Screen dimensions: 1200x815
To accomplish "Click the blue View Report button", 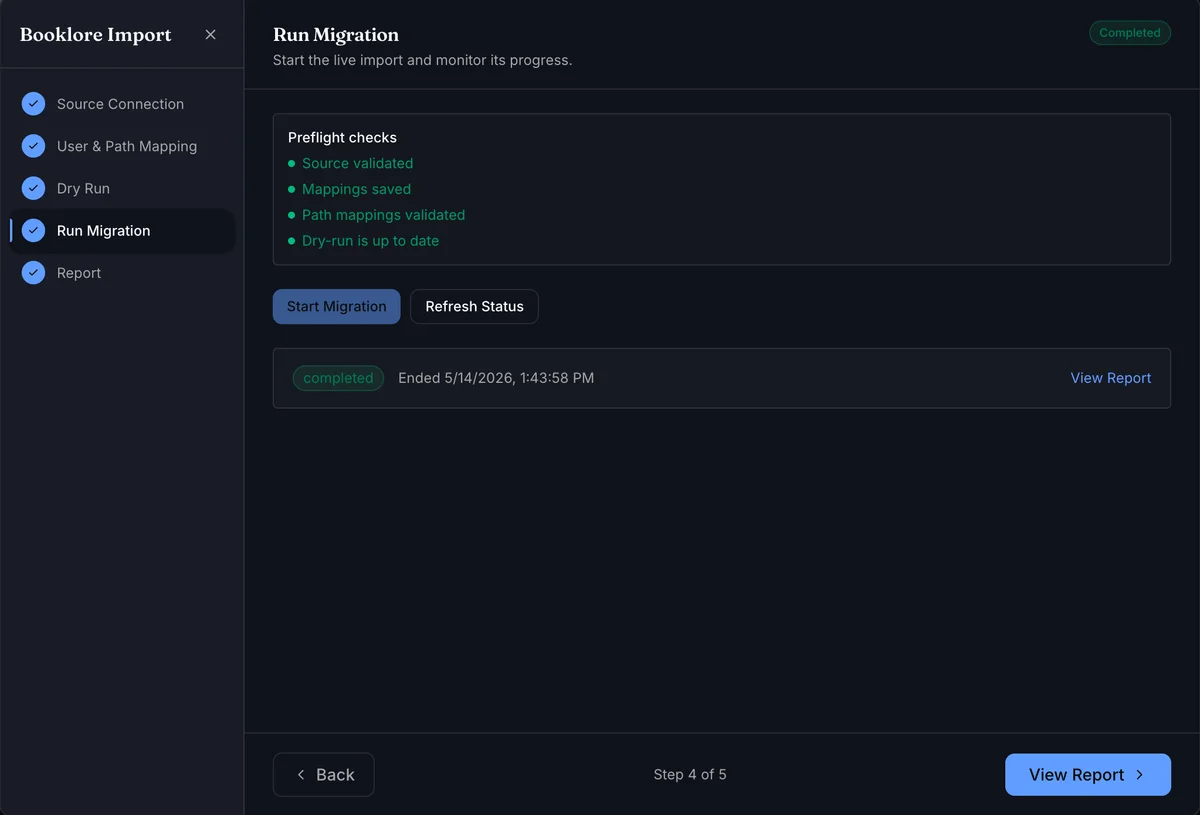I will pos(1087,775).
